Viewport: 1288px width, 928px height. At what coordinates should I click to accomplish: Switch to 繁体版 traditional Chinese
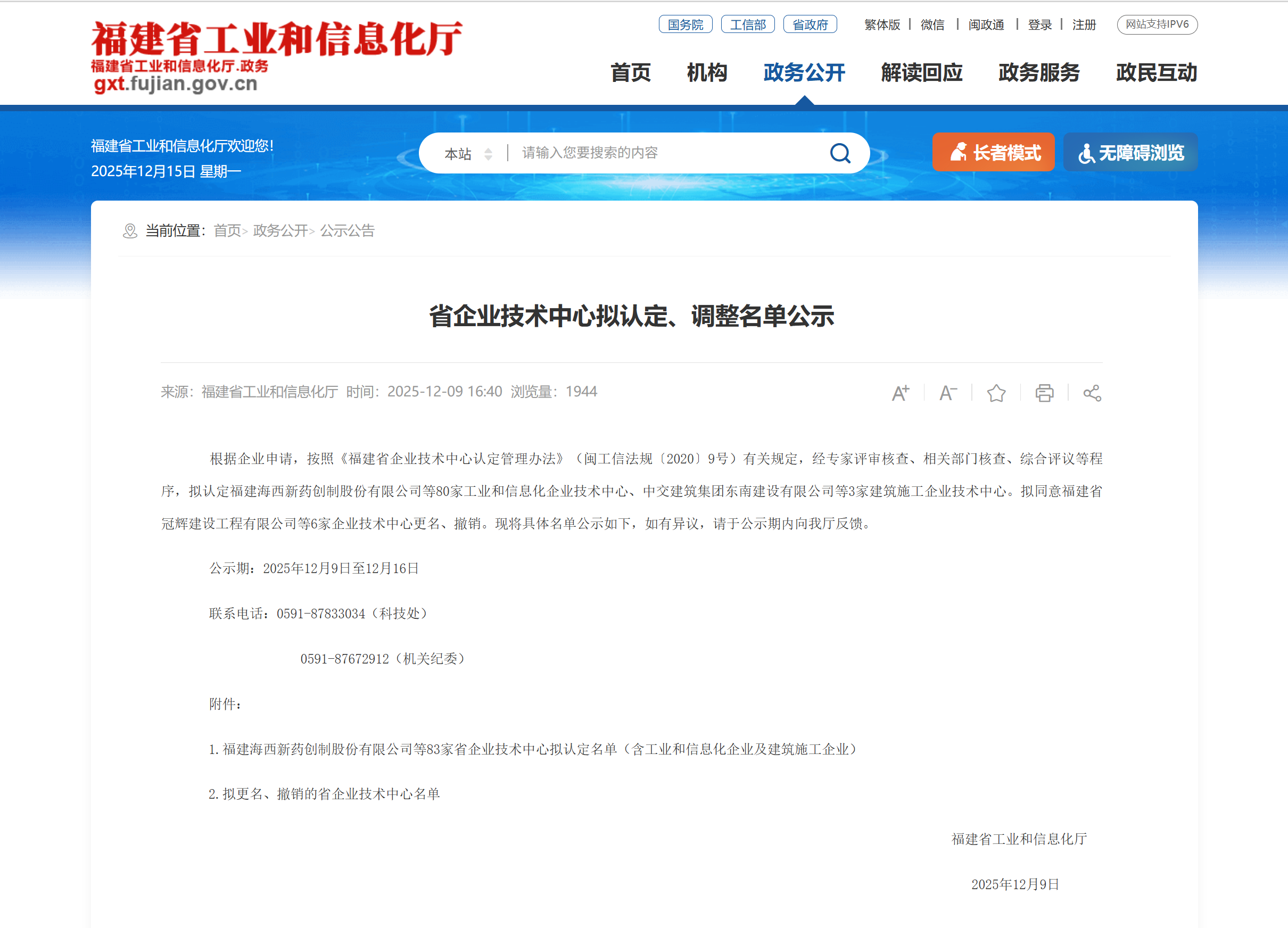[881, 24]
